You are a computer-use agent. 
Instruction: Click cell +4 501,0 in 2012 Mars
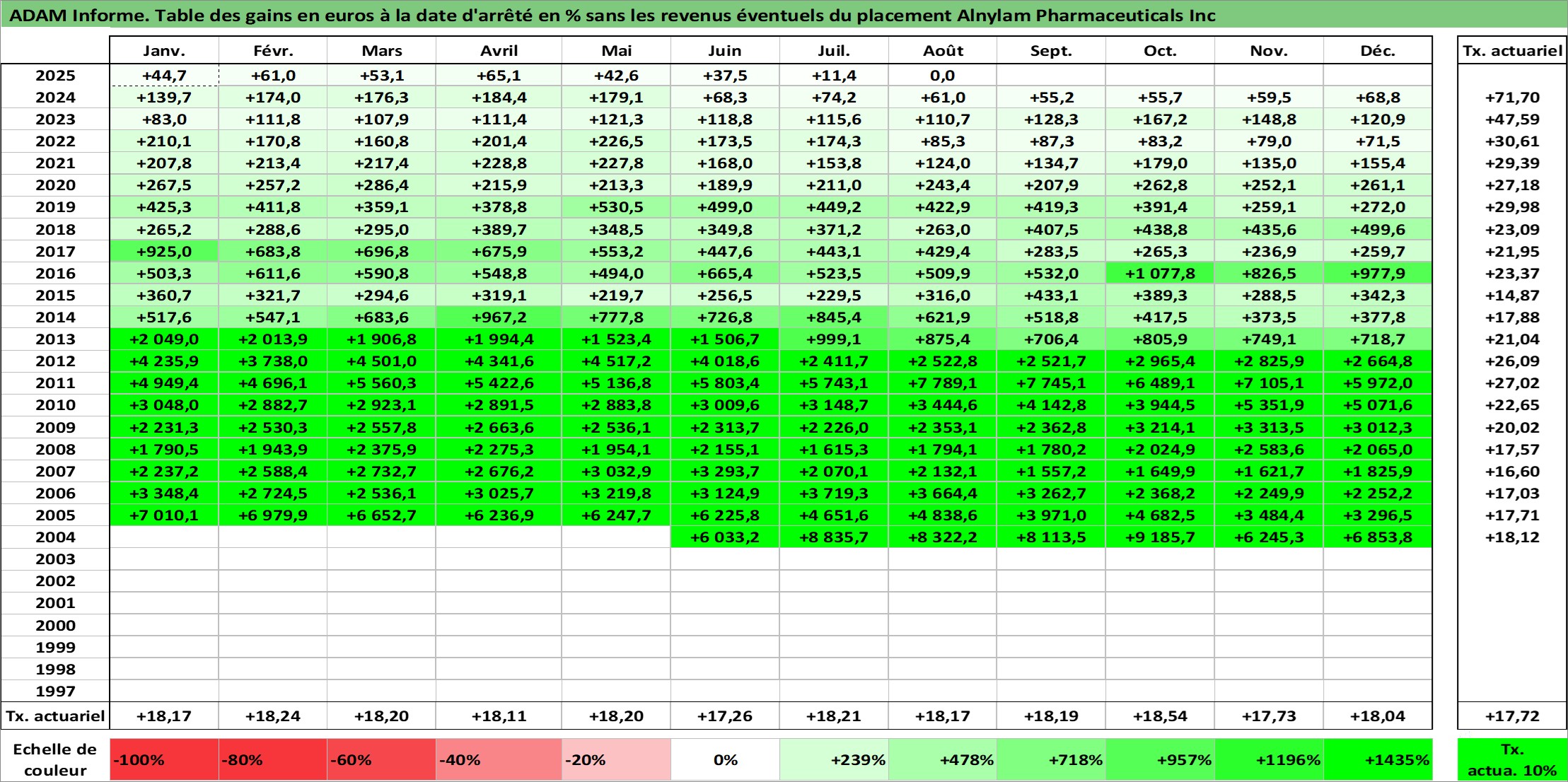tap(381, 361)
